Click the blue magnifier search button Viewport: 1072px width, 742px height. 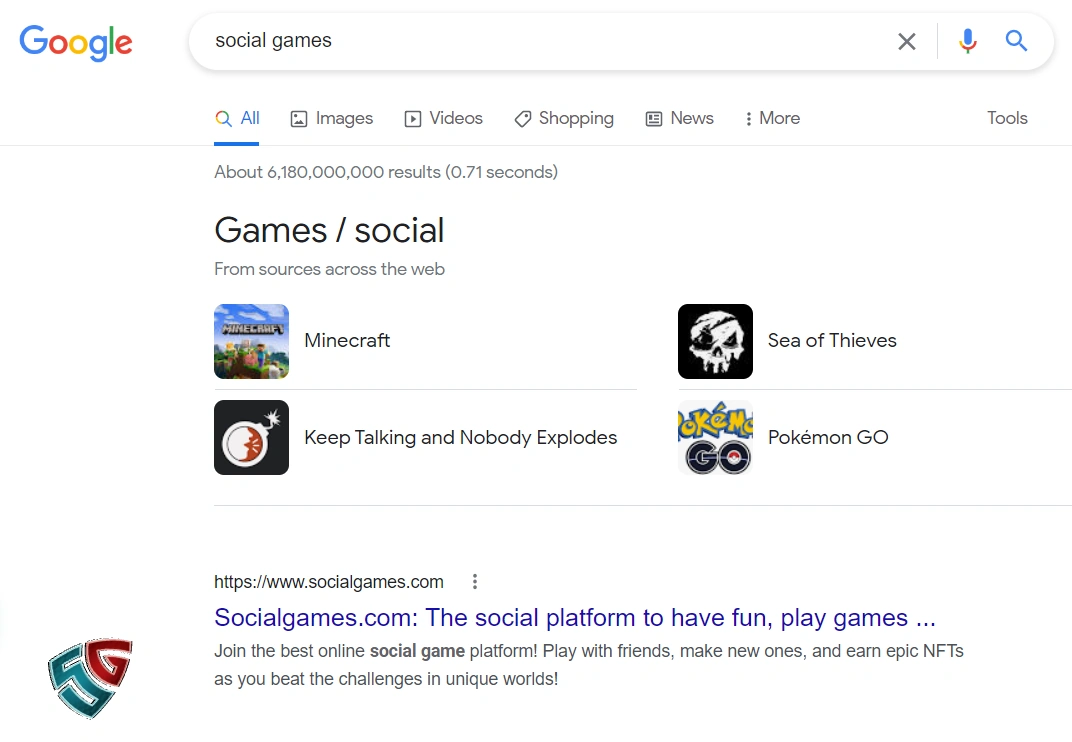pyautogui.click(x=1016, y=41)
